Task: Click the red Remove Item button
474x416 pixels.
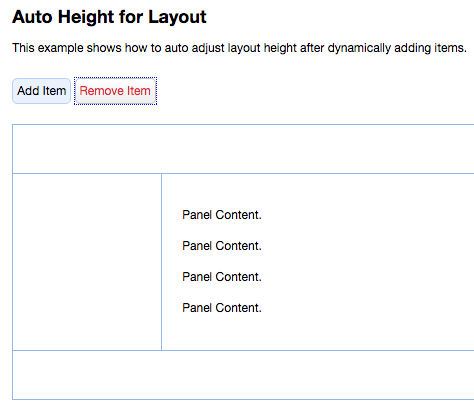Action: [115, 91]
